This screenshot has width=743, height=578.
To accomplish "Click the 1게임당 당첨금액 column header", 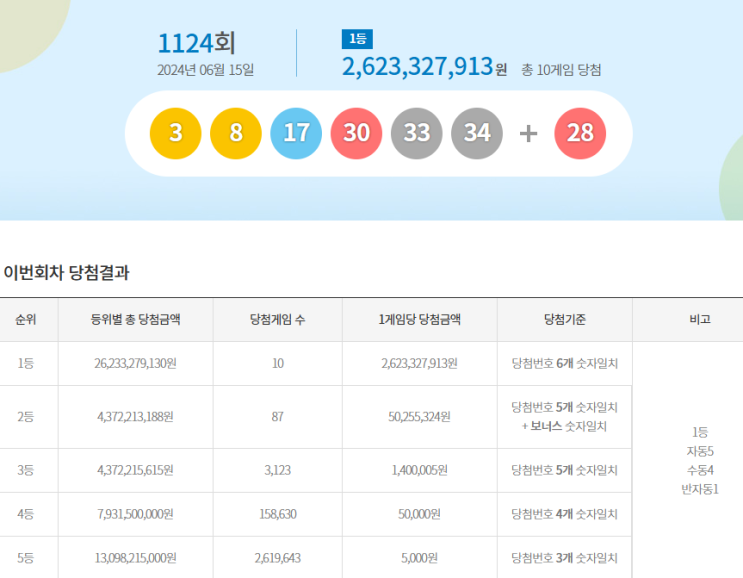I will [419, 319].
